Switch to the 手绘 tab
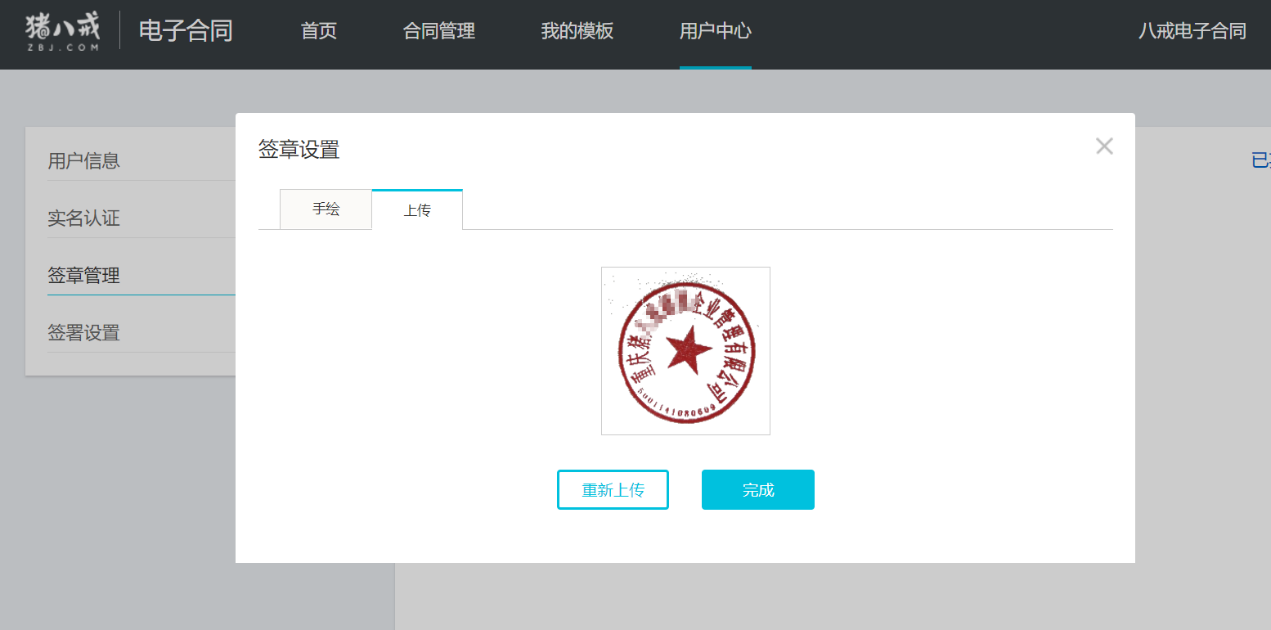 point(325,209)
